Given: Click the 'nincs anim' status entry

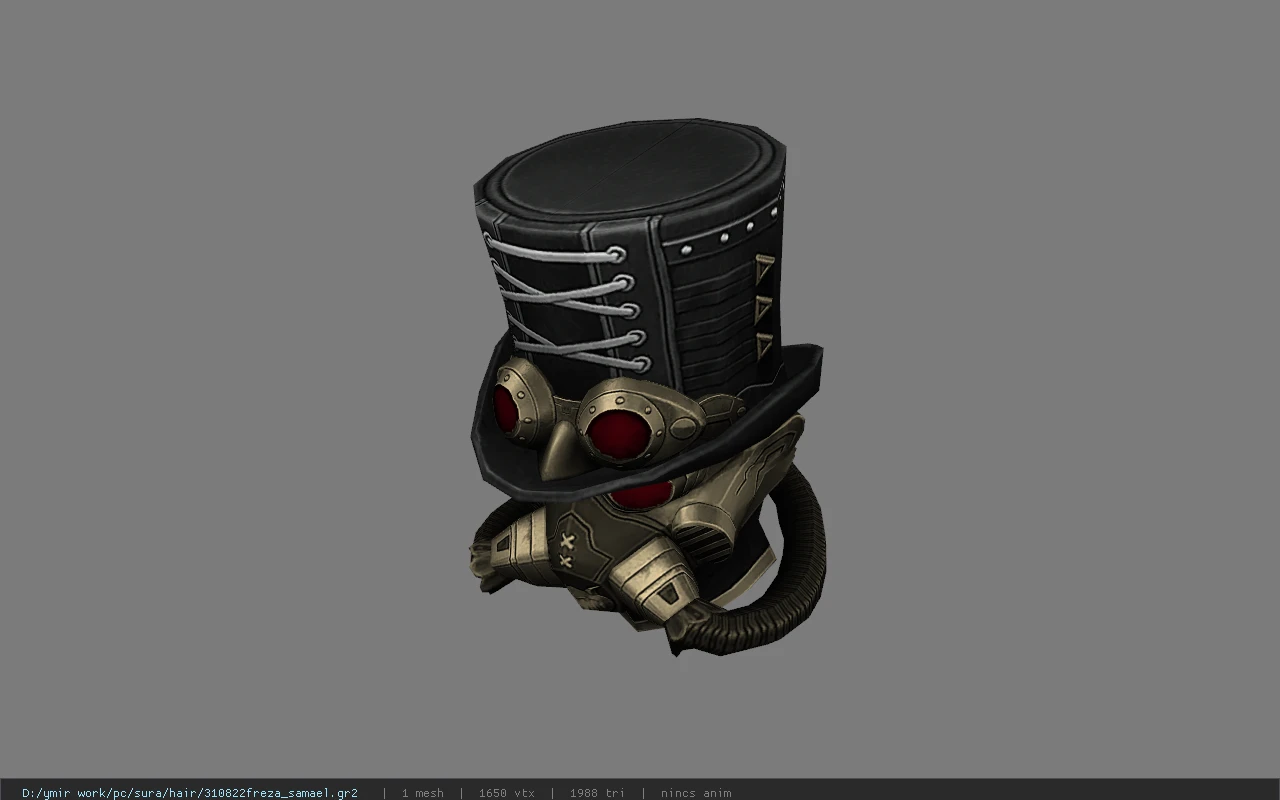Looking at the screenshot, I should (696, 793).
